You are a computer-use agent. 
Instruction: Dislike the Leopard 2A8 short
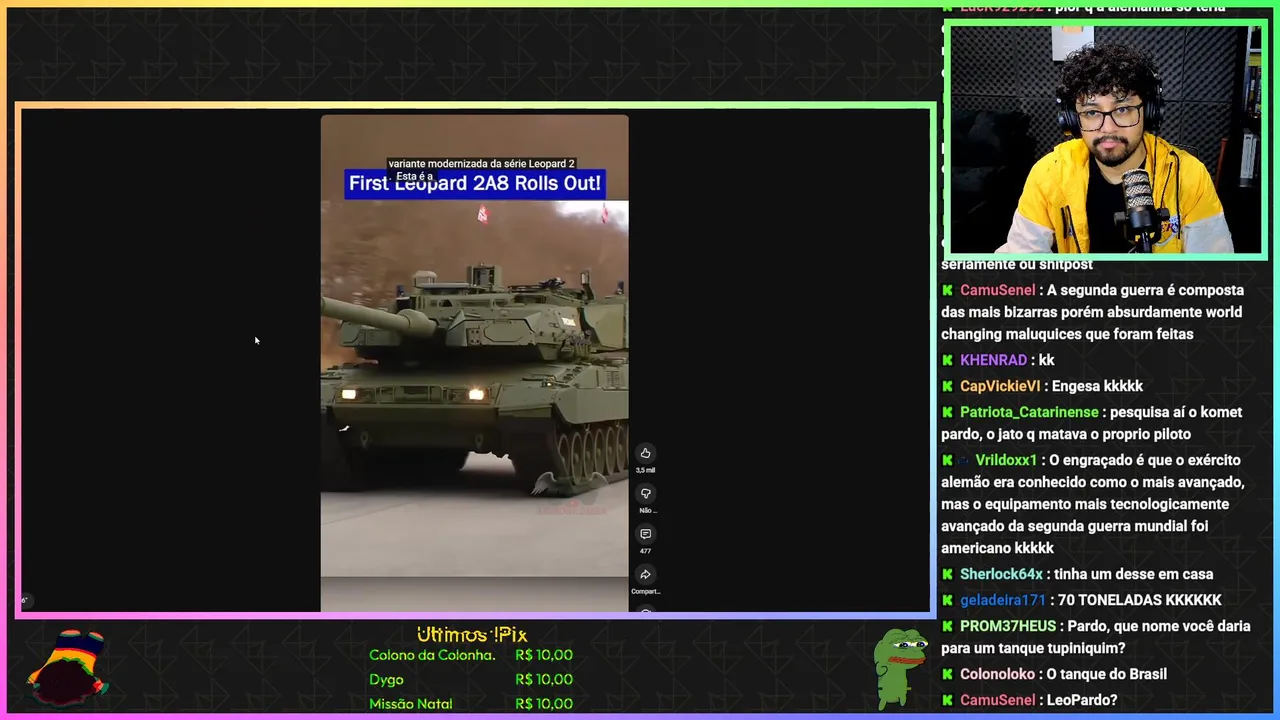click(645, 493)
